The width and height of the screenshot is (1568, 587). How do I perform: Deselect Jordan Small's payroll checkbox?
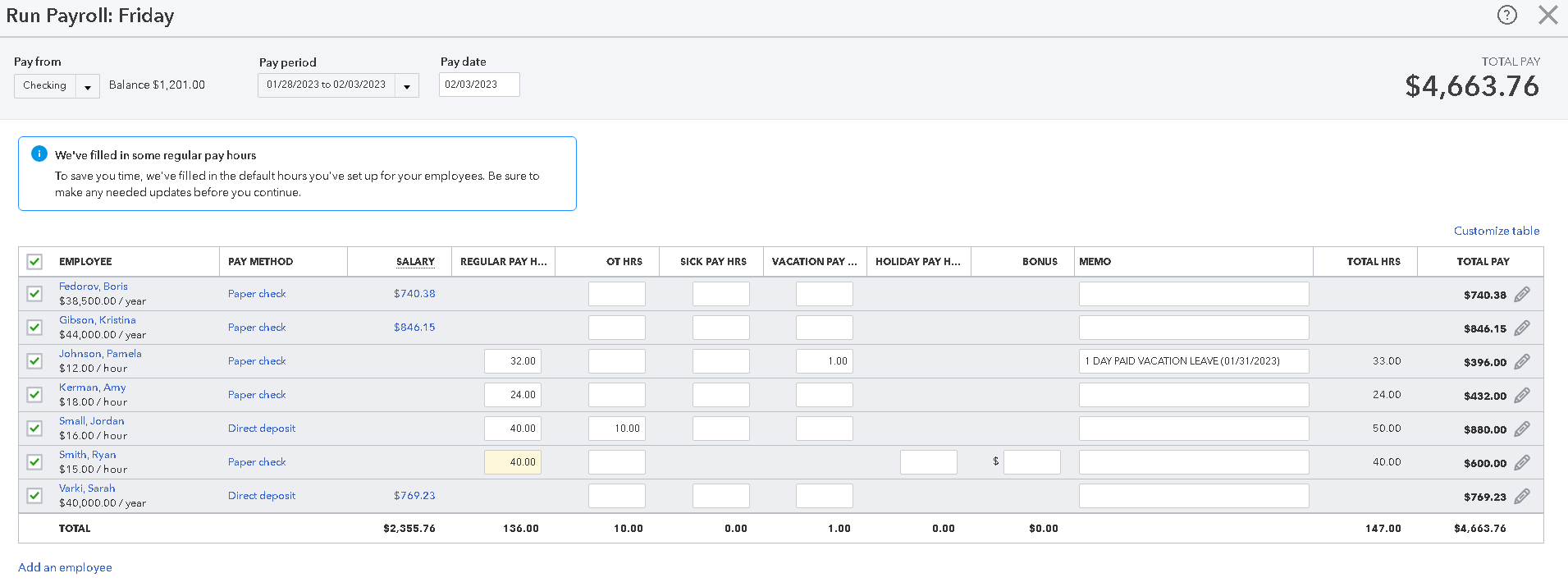(34, 429)
